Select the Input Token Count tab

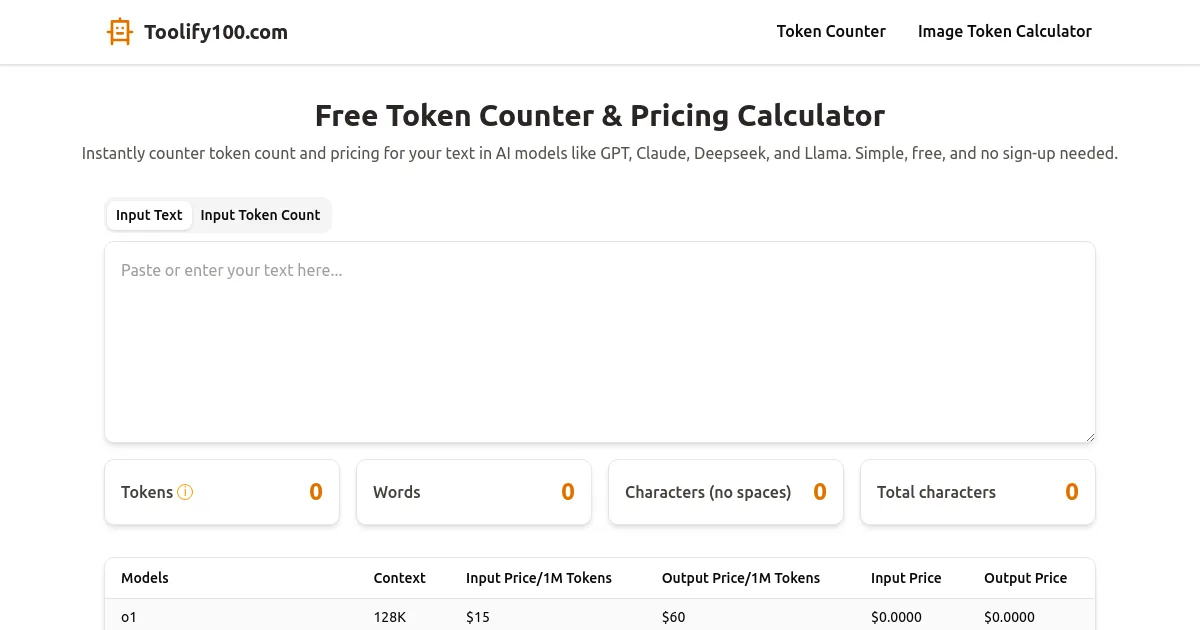point(260,215)
